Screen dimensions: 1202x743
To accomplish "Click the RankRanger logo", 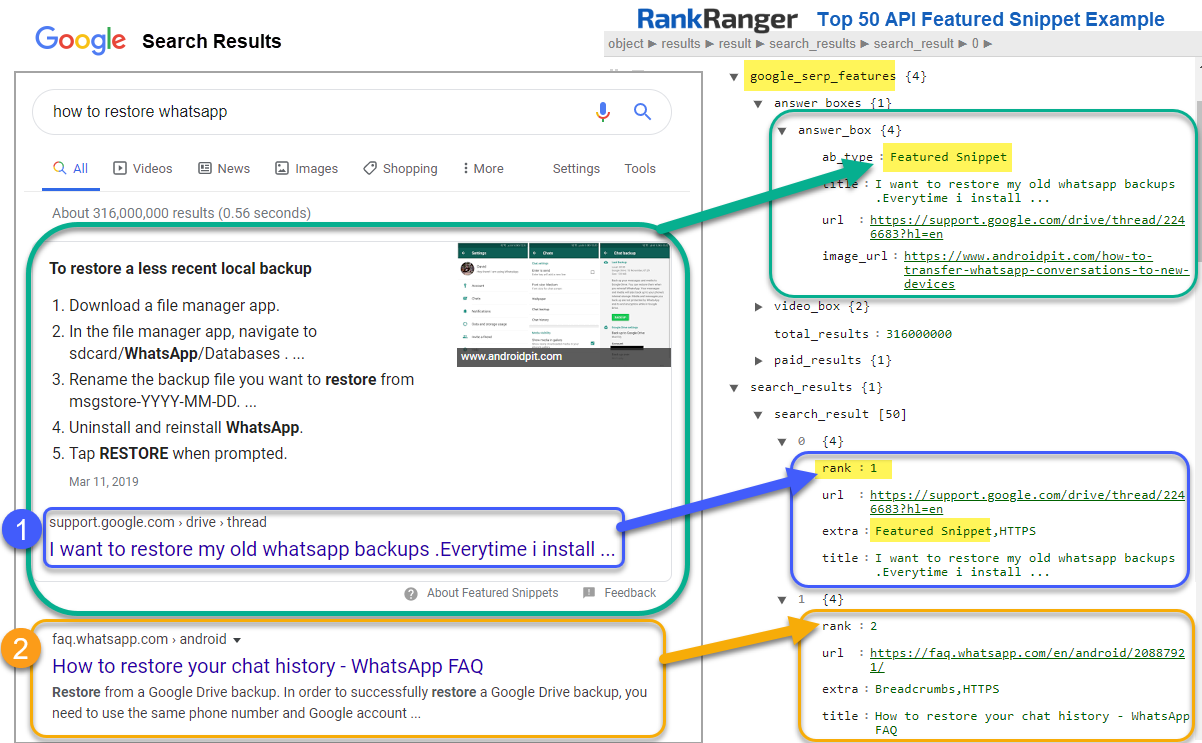I will pos(717,19).
